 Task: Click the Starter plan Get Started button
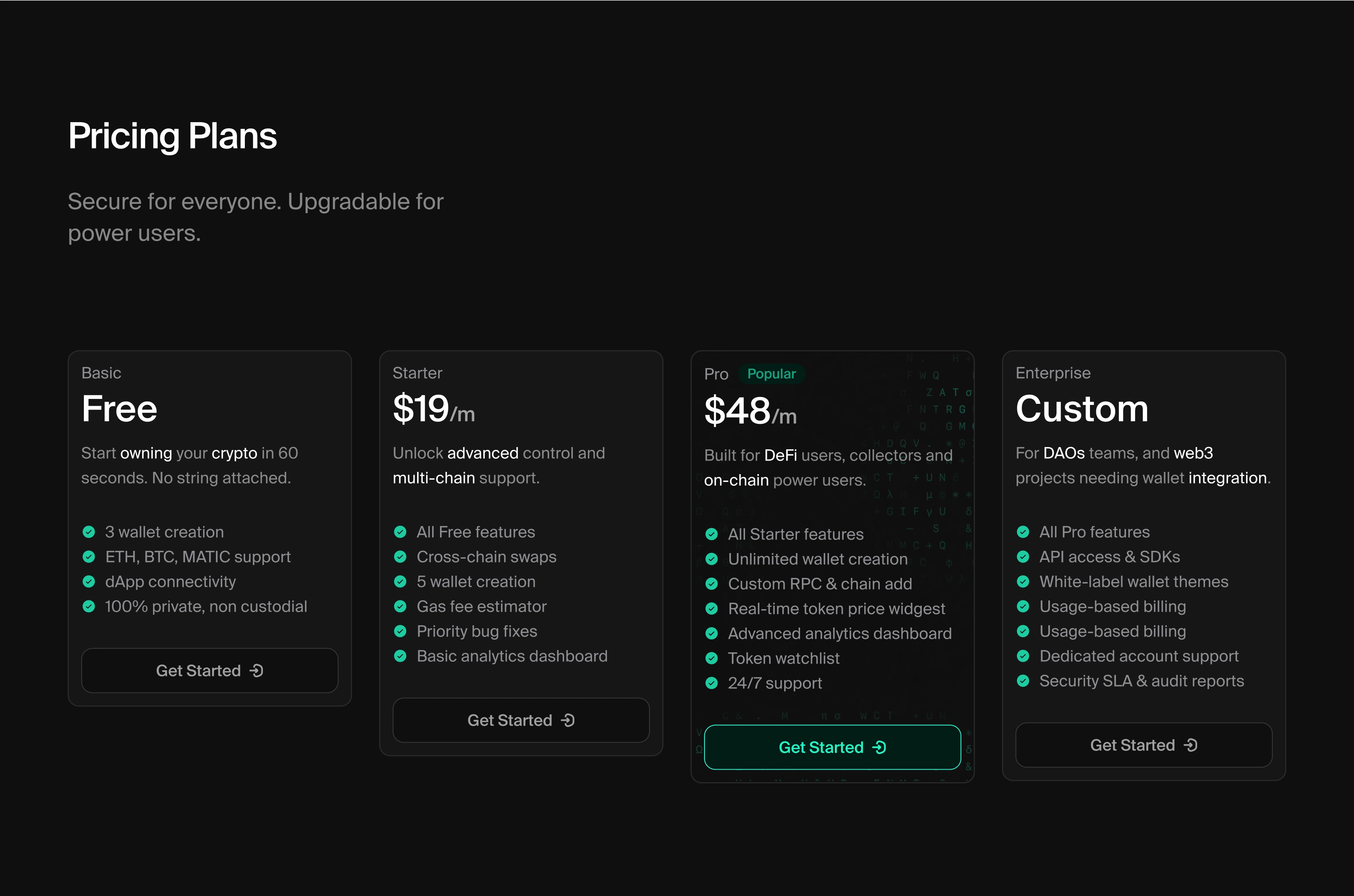pos(521,720)
